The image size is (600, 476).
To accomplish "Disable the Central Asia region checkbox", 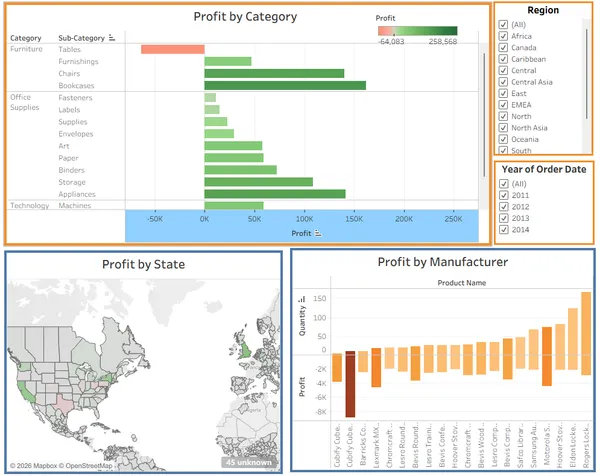I will pos(503,82).
